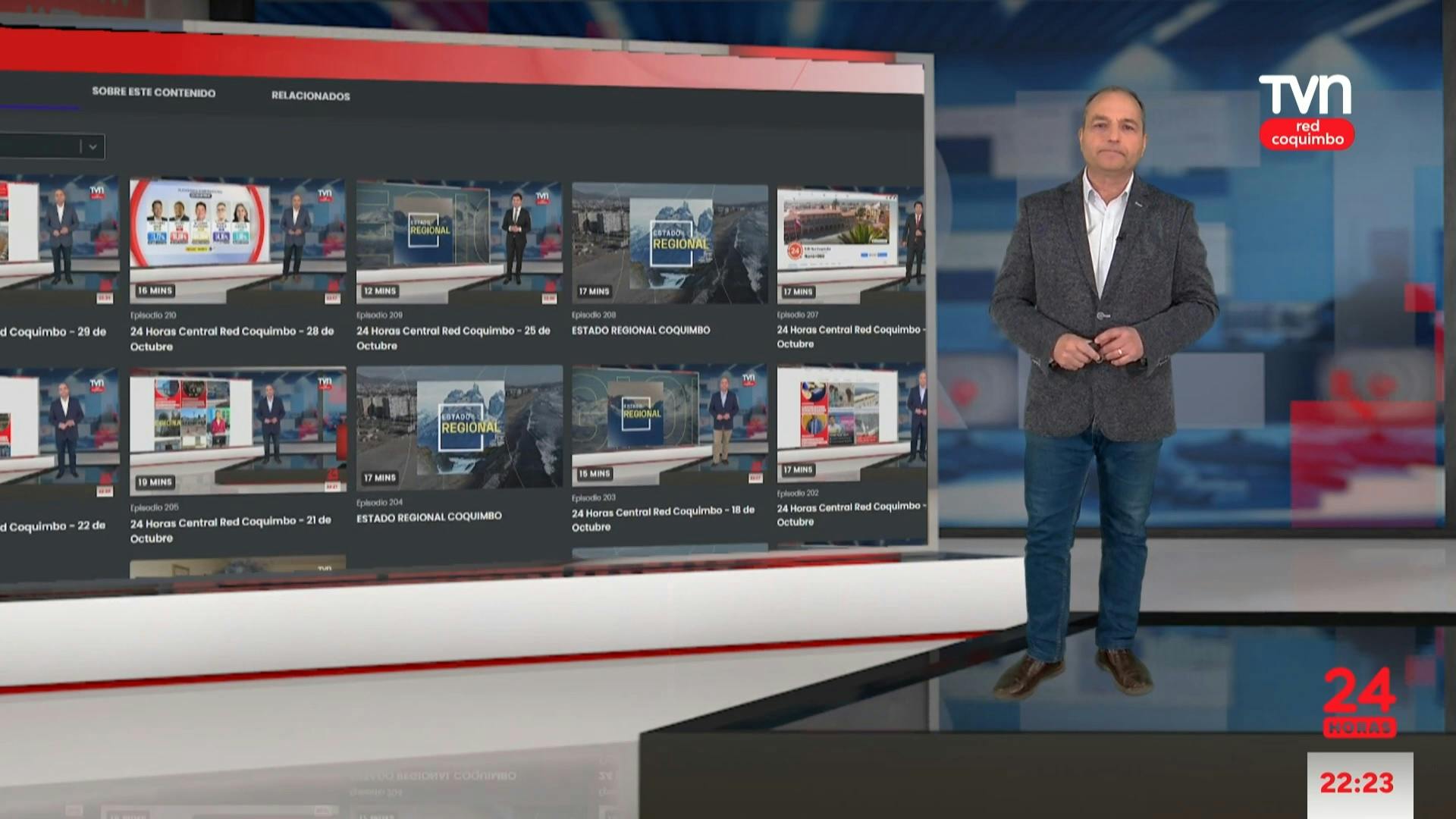Open thumbnail of Episodio 202
This screenshot has width=1456, height=819.
(852, 423)
